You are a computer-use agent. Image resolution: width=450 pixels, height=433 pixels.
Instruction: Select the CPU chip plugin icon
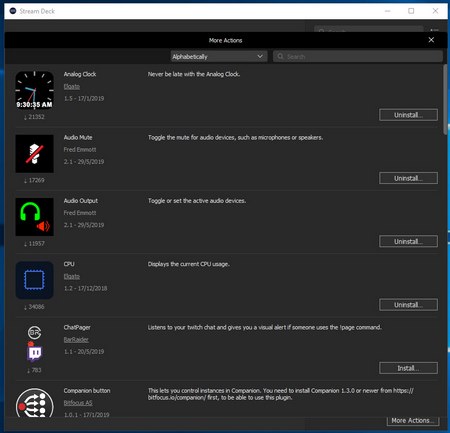(x=34, y=280)
